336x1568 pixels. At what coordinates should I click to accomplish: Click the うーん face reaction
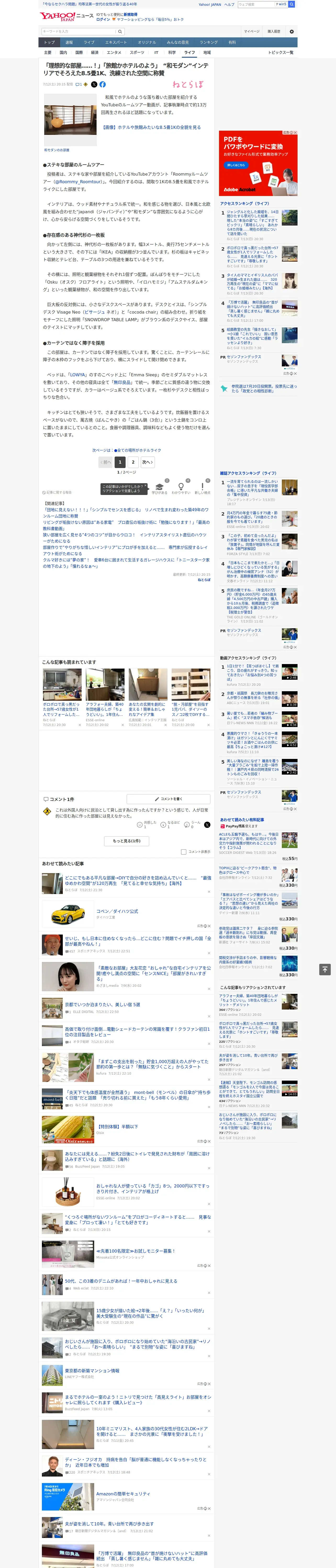click(187, 825)
